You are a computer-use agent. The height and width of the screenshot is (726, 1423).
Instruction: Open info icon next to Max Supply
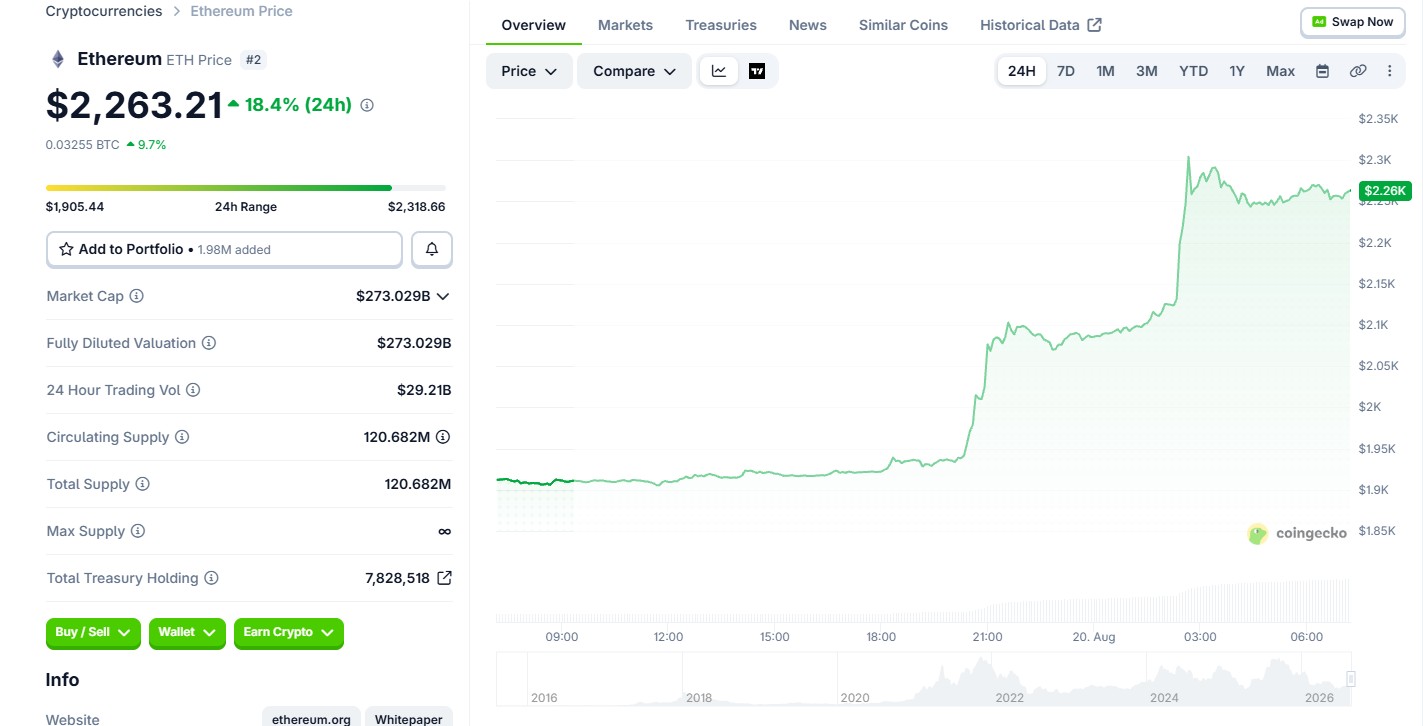138,531
